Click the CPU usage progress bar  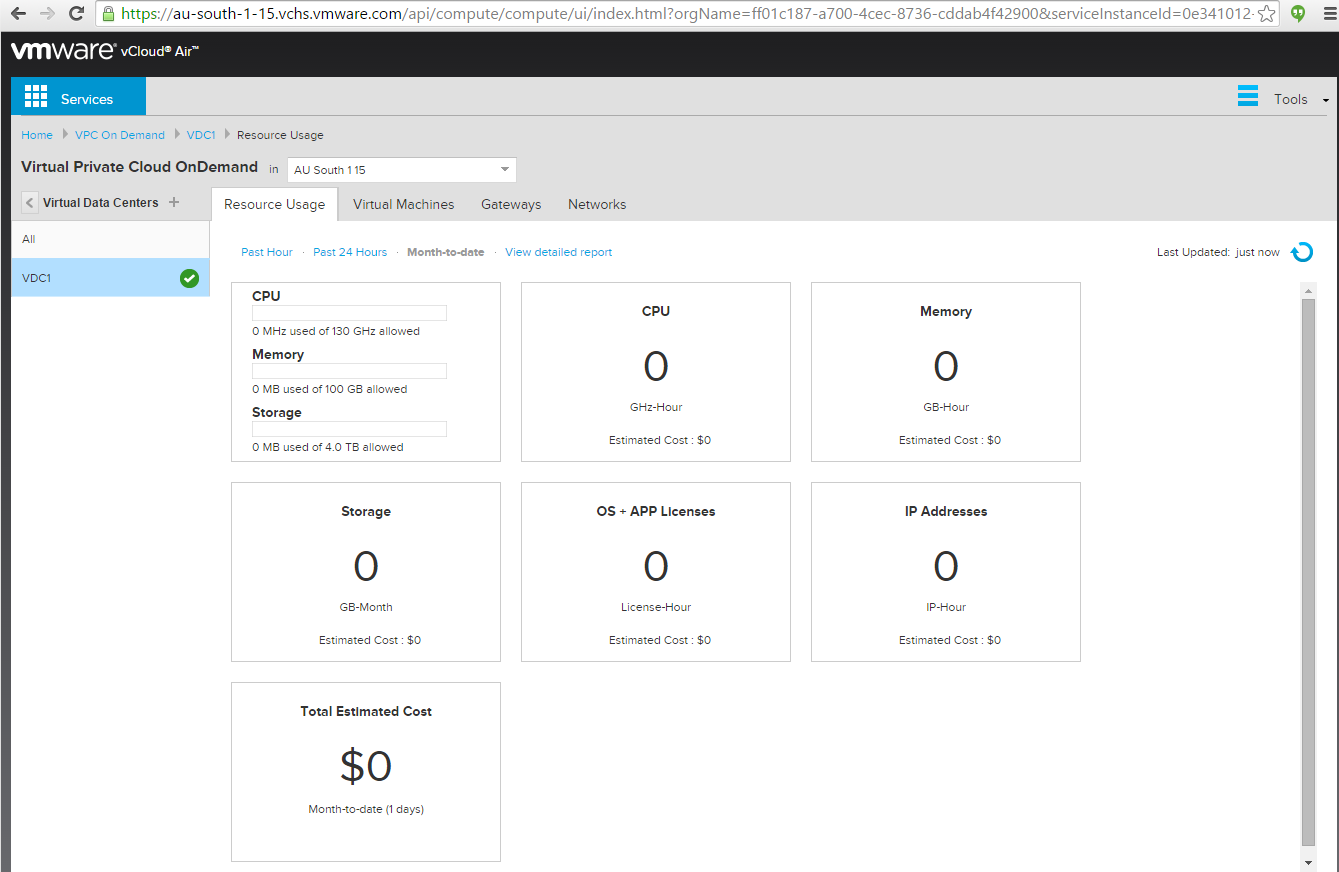click(x=349, y=313)
